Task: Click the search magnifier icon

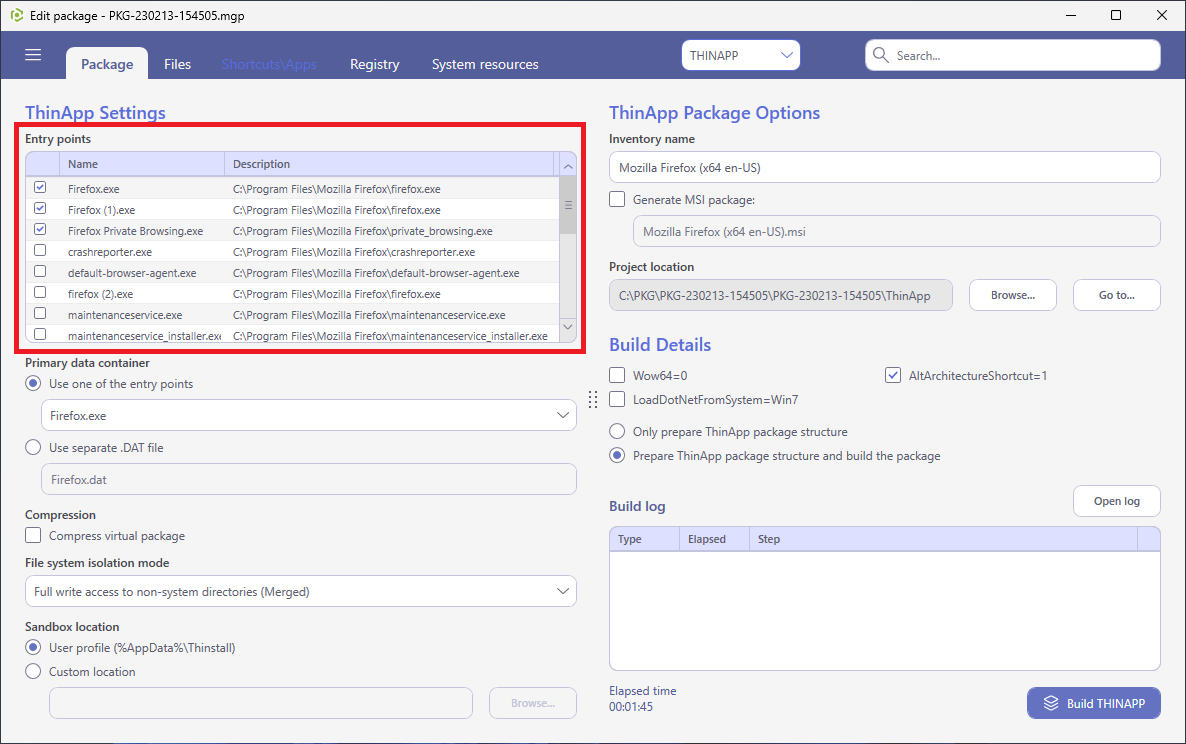Action: pyautogui.click(x=880, y=55)
